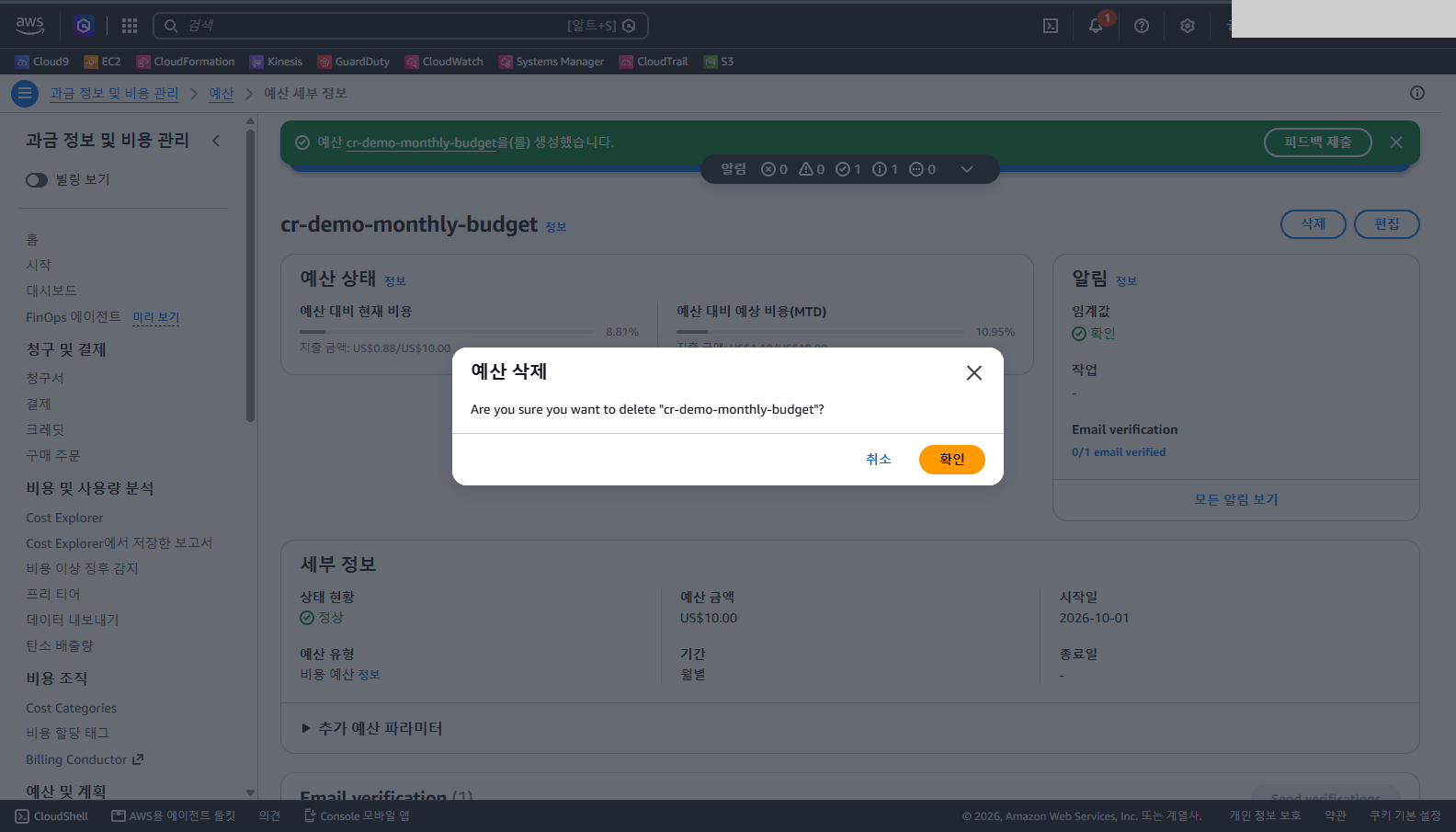The height and width of the screenshot is (832, 1456).
Task: Collapse the 과금 정보 및 비용 관리 sidebar
Action: click(x=216, y=141)
